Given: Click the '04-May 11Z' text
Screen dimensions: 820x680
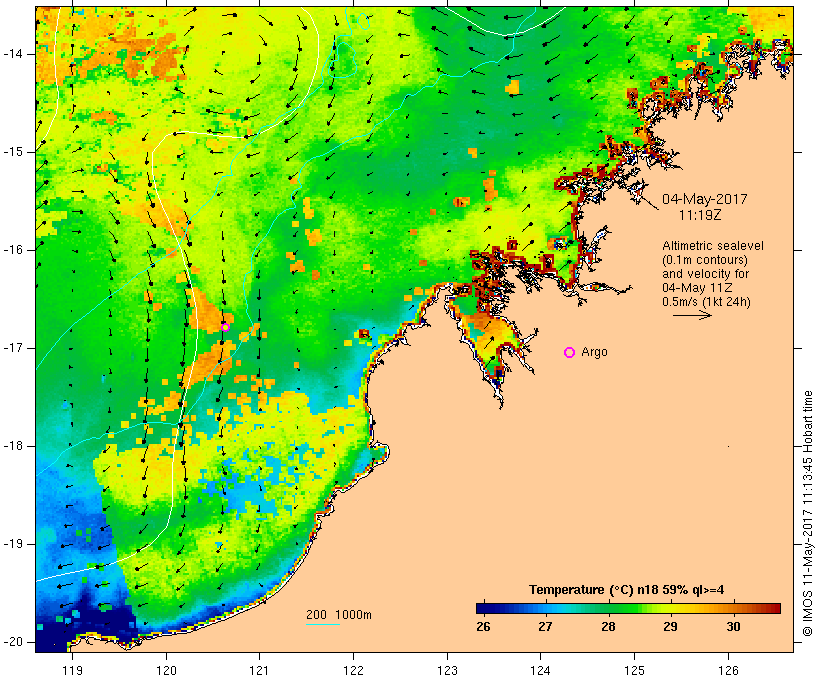Looking at the screenshot, I should (x=697, y=288).
